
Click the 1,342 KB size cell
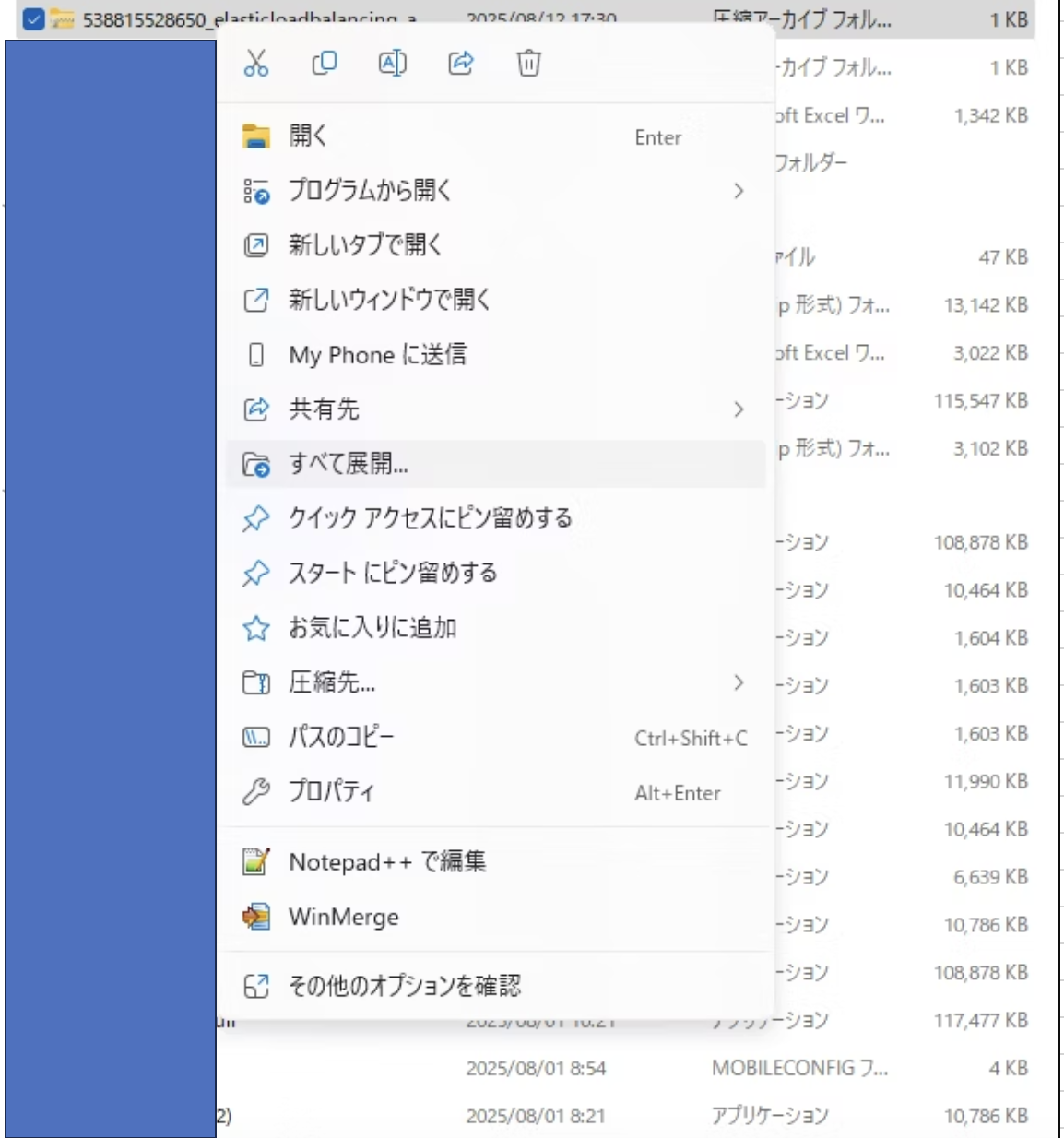(990, 115)
